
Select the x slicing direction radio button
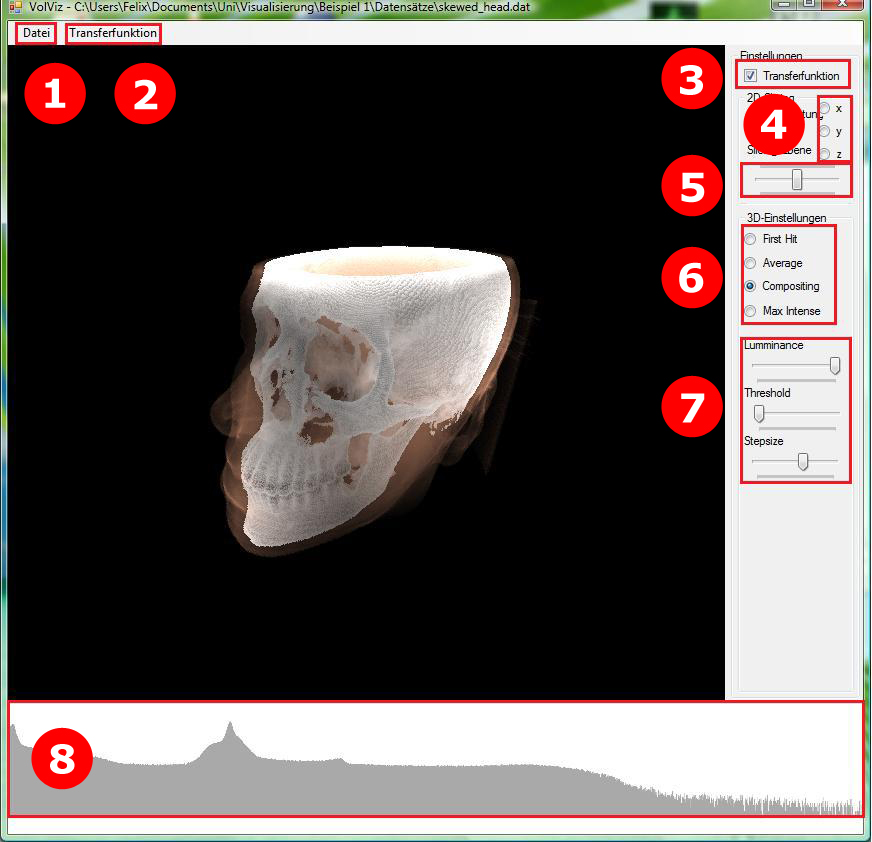825,108
